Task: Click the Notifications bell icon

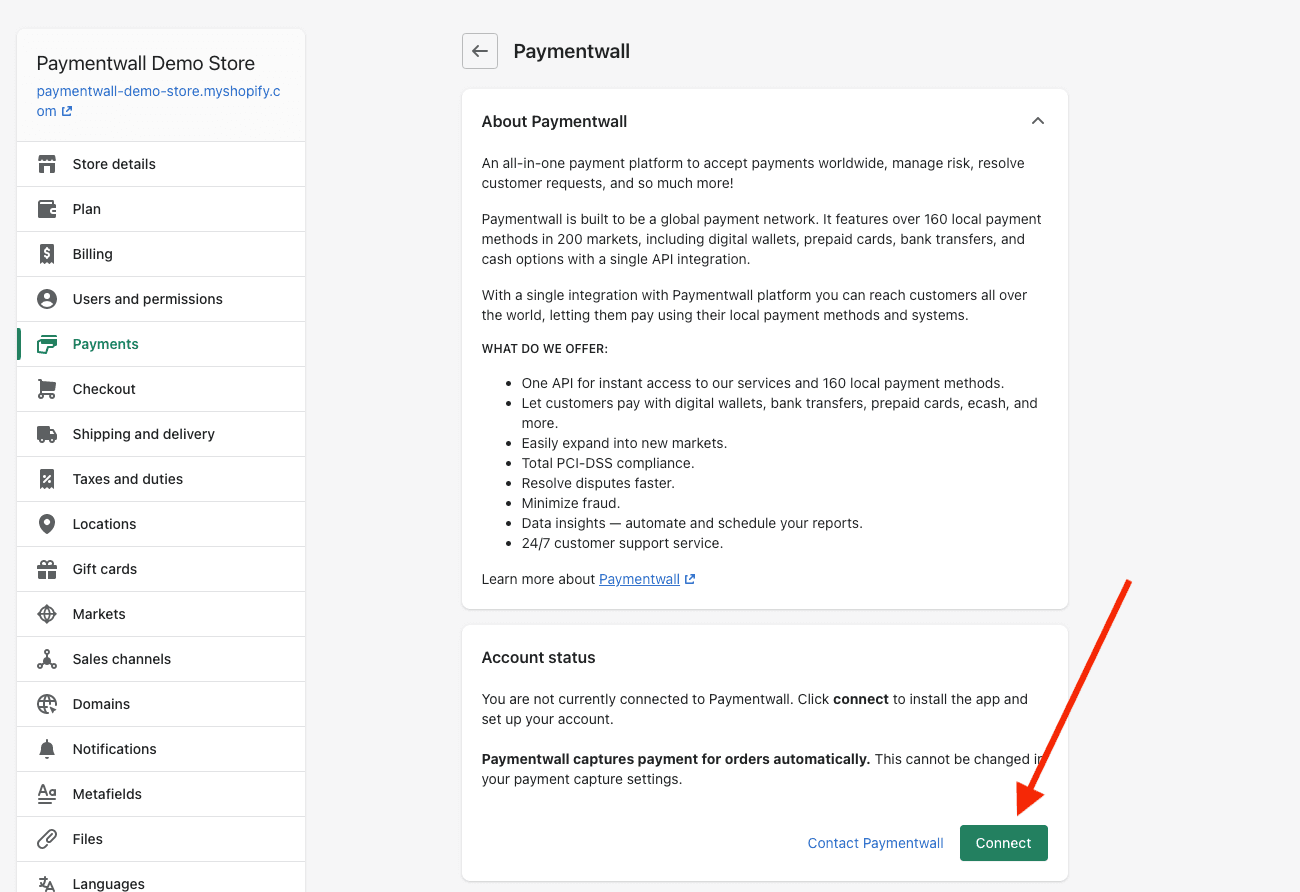Action: 47,749
